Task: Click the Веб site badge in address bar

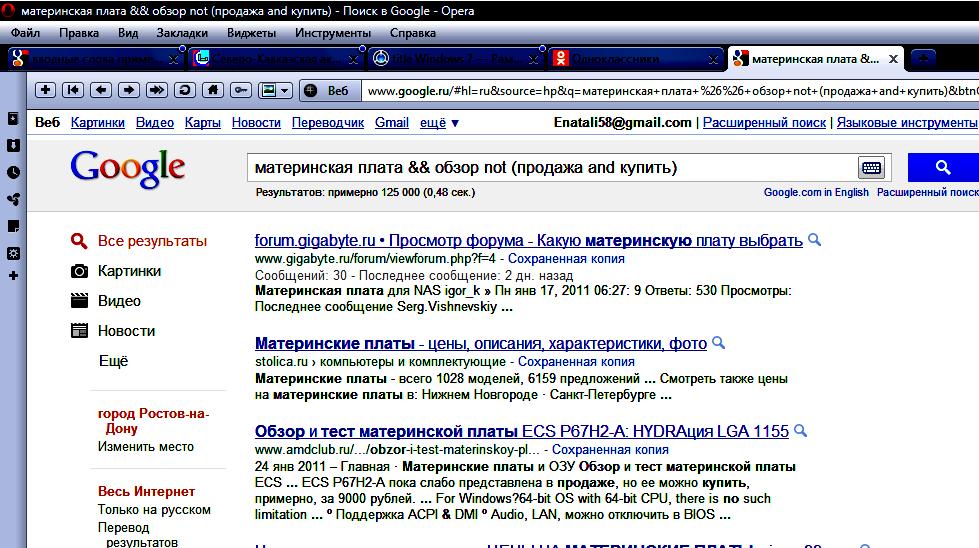Action: pyautogui.click(x=328, y=91)
